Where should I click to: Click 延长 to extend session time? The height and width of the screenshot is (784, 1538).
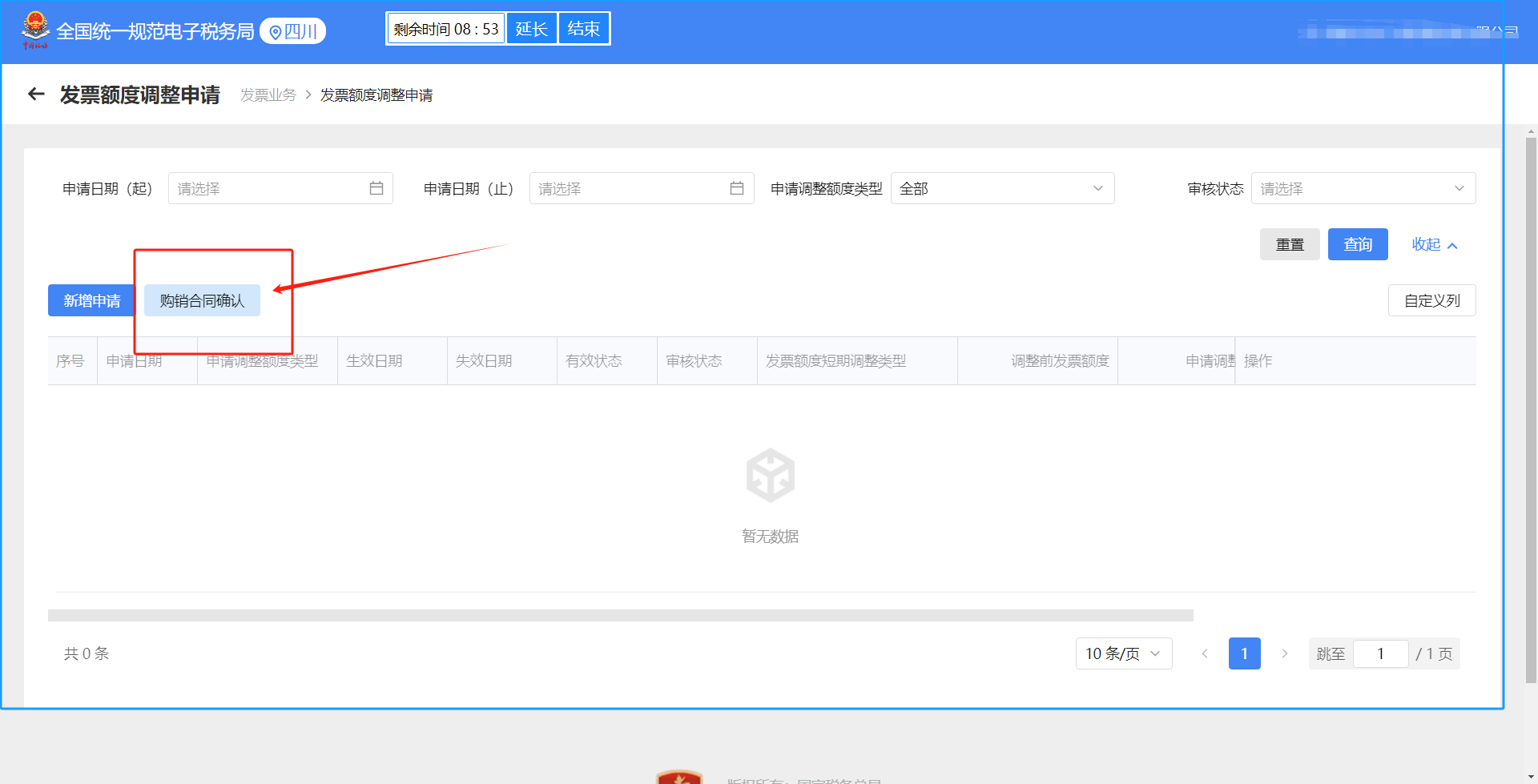531,29
